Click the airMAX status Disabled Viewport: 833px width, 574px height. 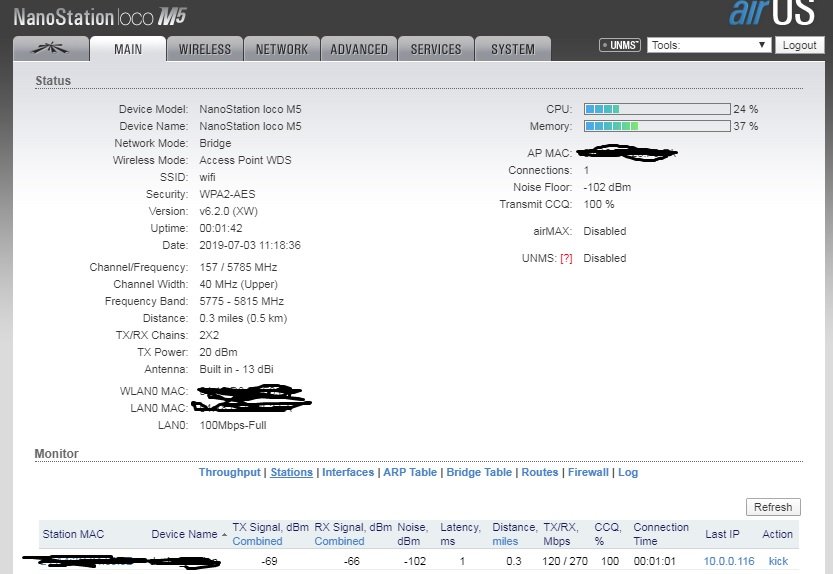(605, 231)
